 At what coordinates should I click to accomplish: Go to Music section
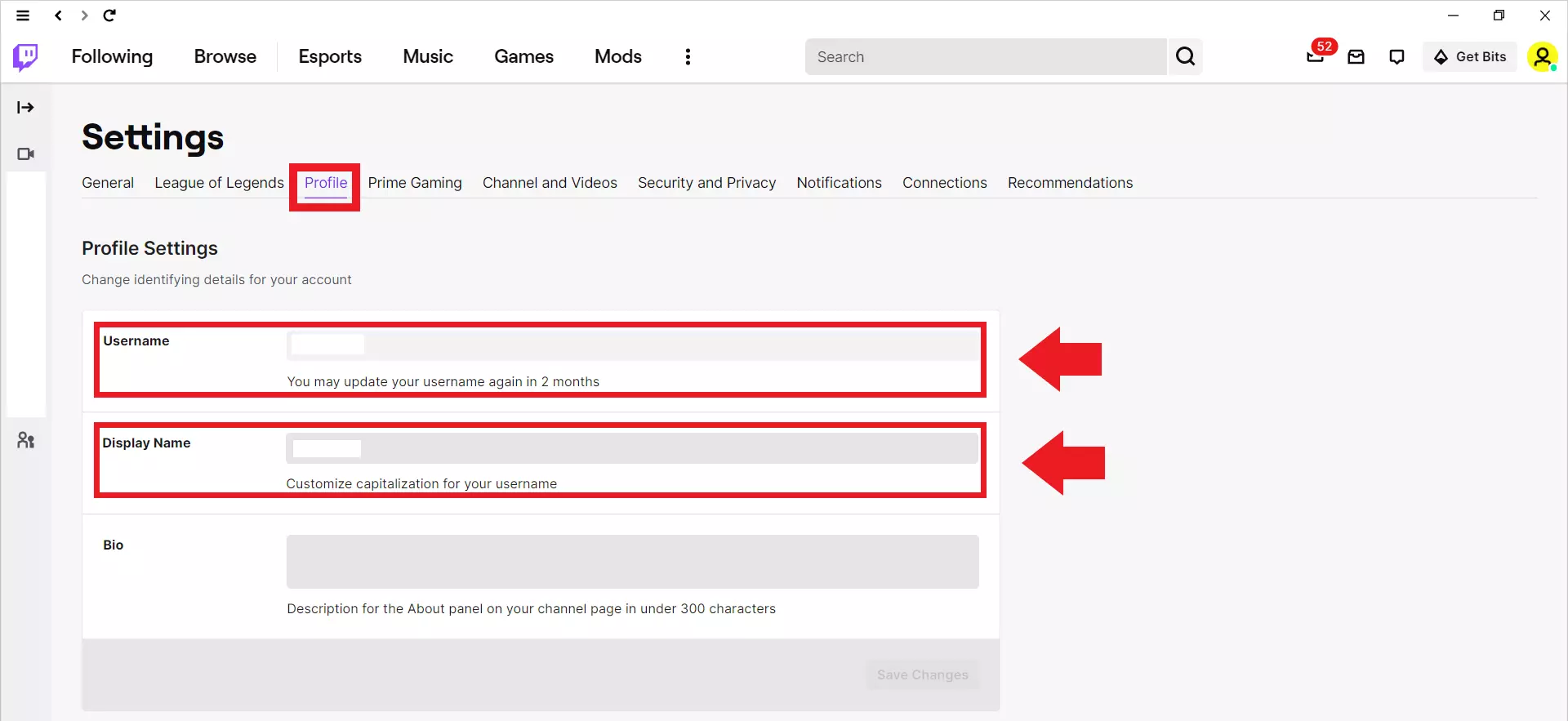pyautogui.click(x=428, y=56)
